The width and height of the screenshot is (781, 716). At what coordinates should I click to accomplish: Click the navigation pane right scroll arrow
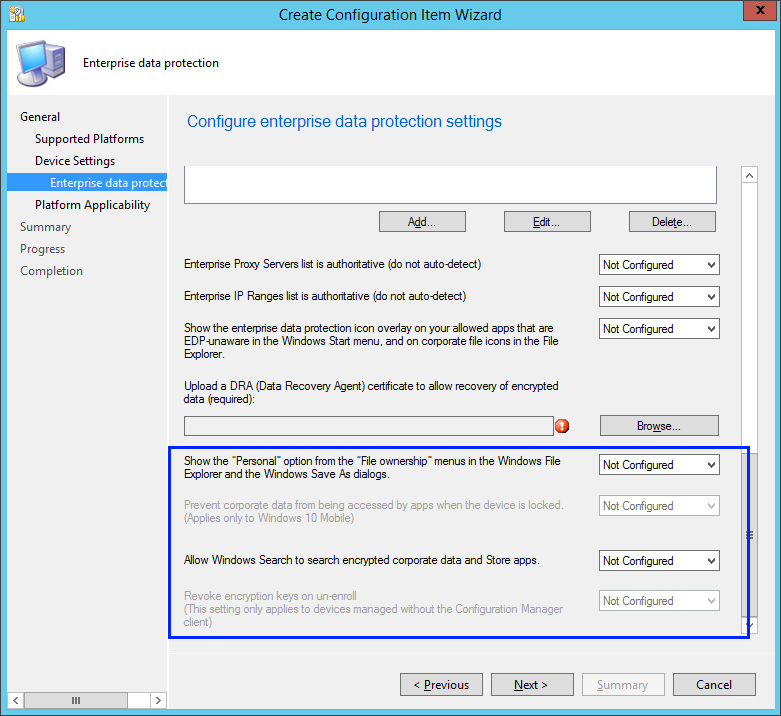click(x=158, y=700)
